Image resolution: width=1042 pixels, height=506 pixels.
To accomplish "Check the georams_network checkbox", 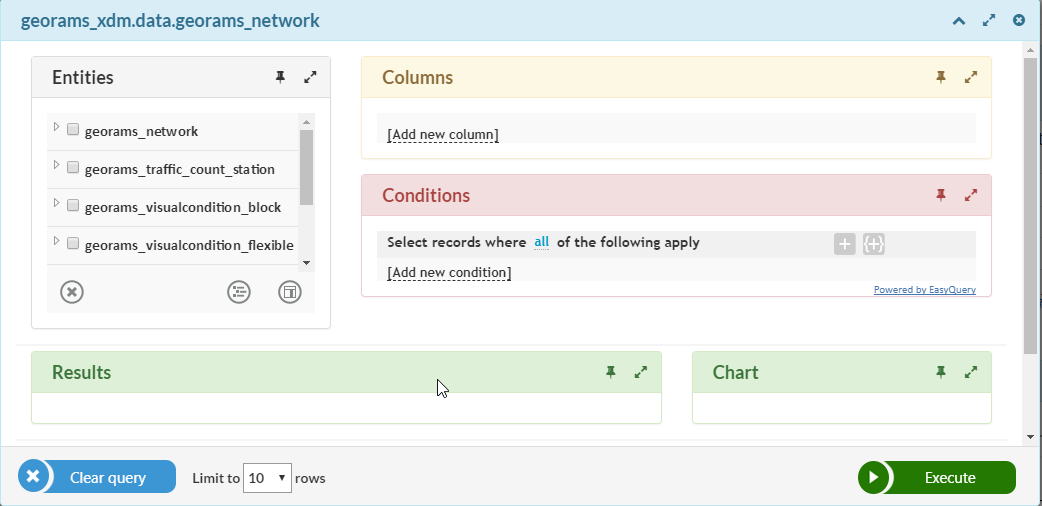I will pos(73,129).
